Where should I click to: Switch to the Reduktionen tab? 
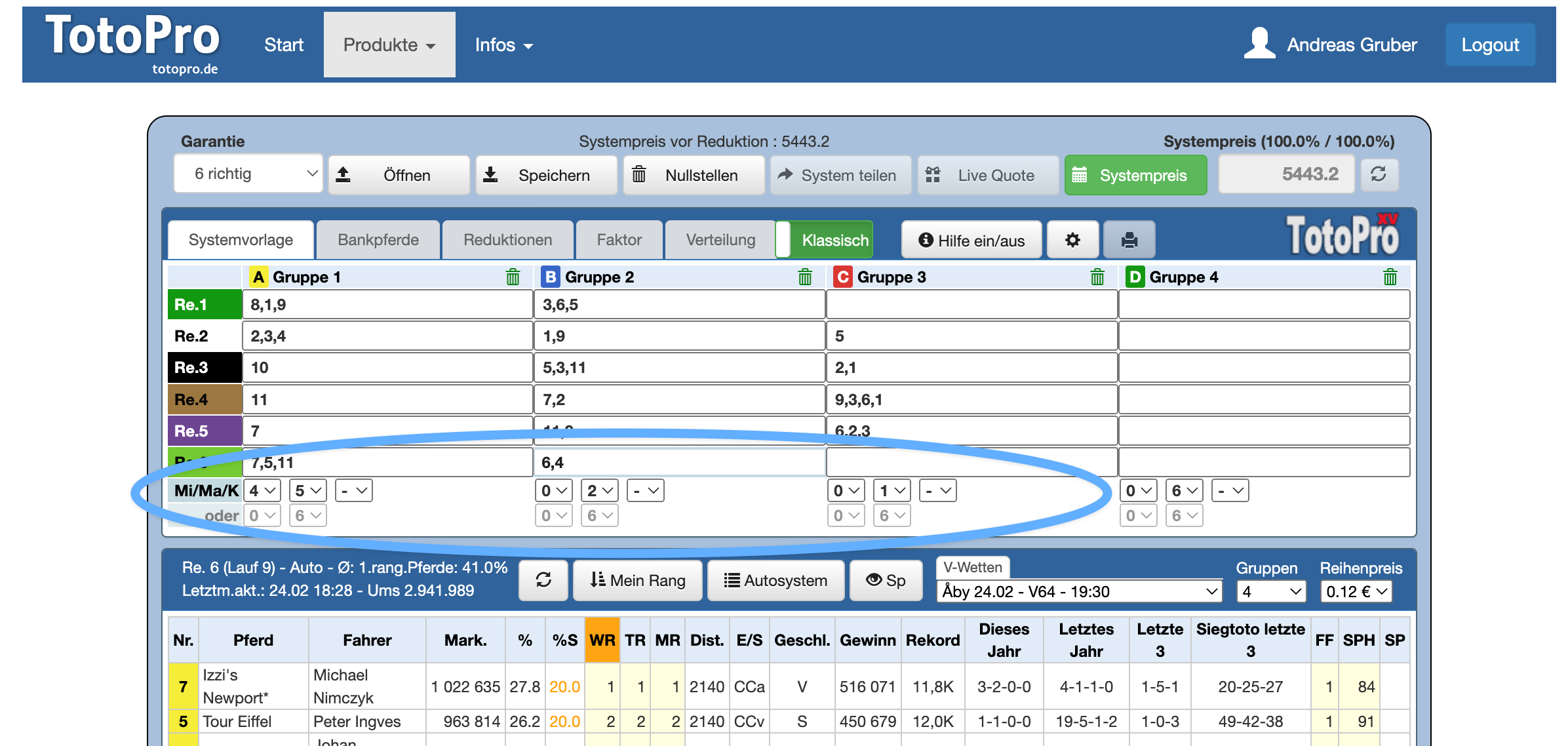point(508,240)
